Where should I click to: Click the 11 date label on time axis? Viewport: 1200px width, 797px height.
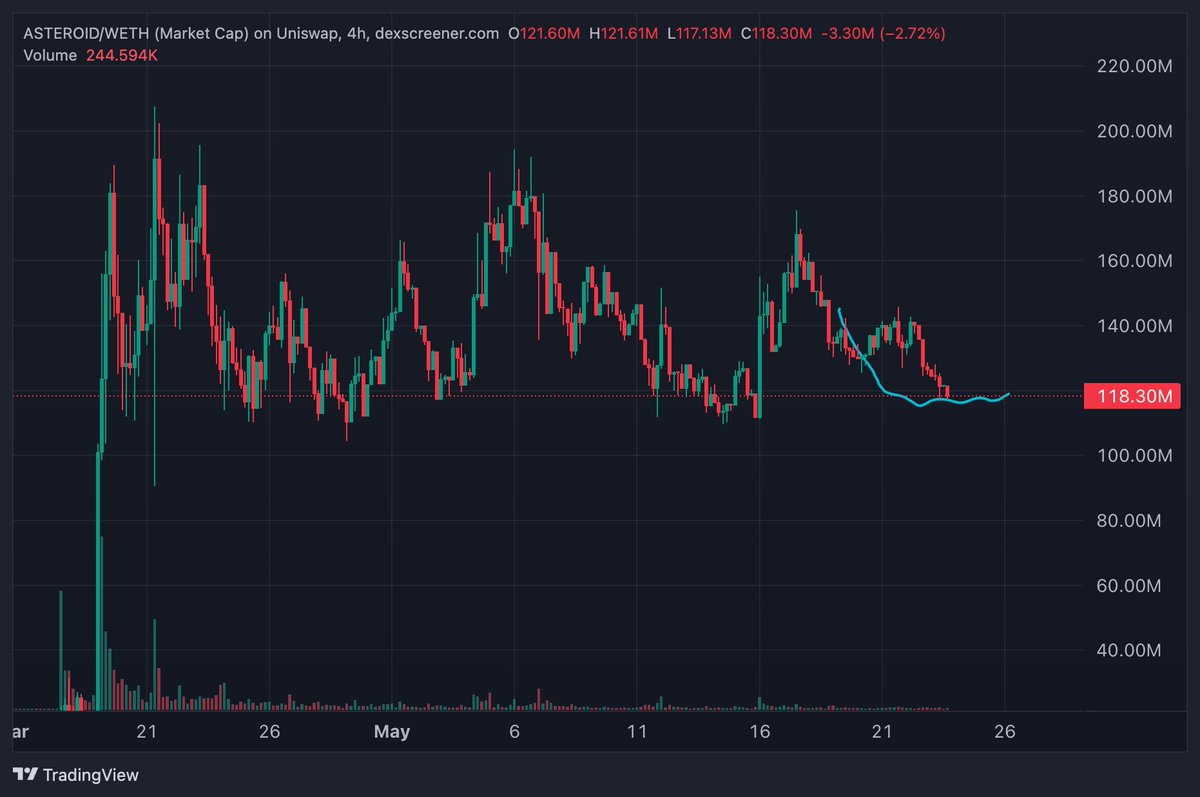(x=637, y=732)
